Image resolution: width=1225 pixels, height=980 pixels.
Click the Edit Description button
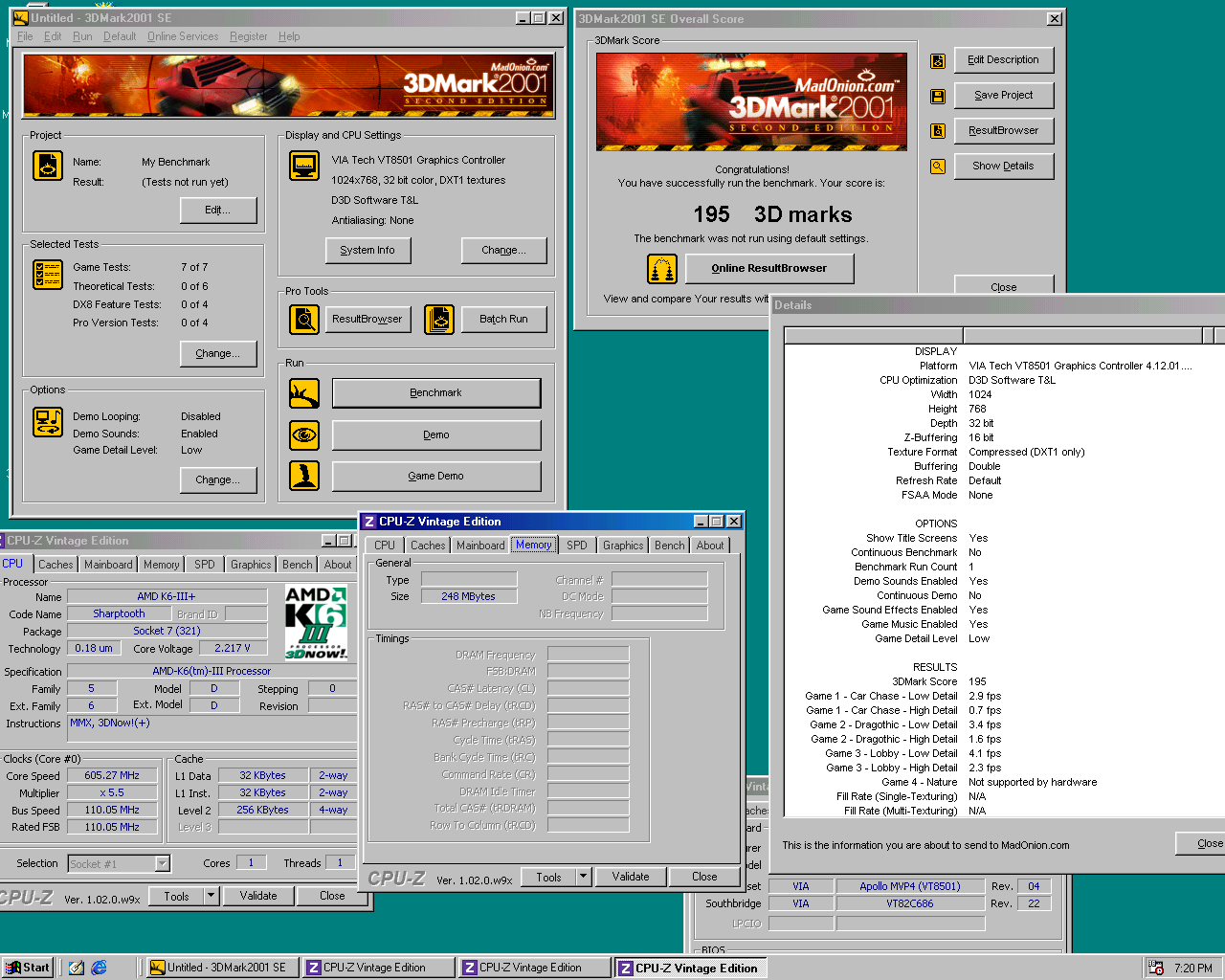click(x=1003, y=59)
